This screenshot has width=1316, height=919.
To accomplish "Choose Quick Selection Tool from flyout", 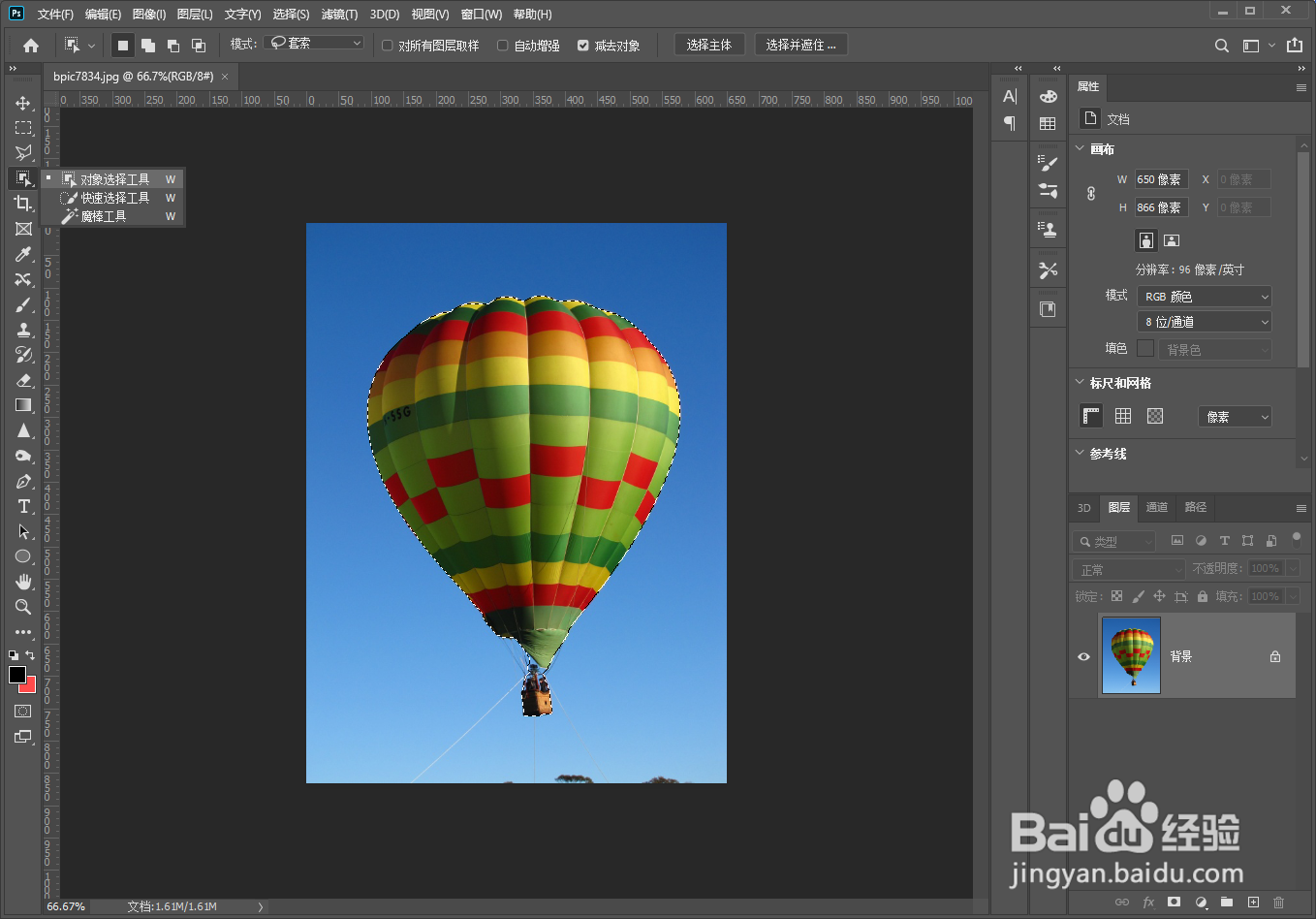I will pyautogui.click(x=114, y=198).
